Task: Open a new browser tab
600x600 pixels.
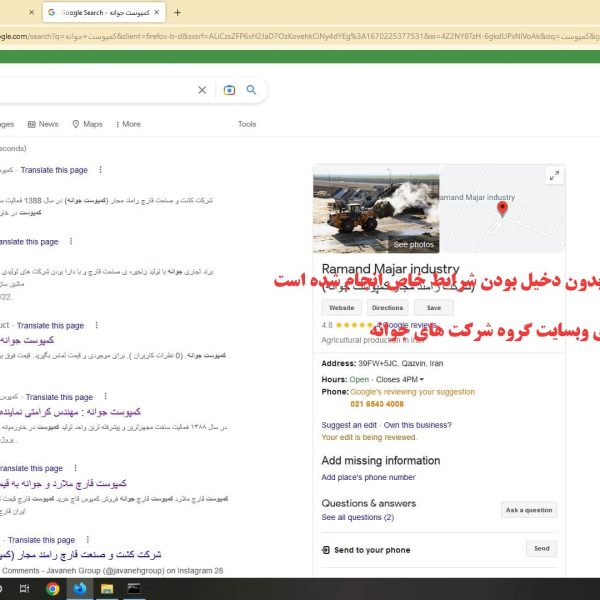Action: click(x=178, y=13)
